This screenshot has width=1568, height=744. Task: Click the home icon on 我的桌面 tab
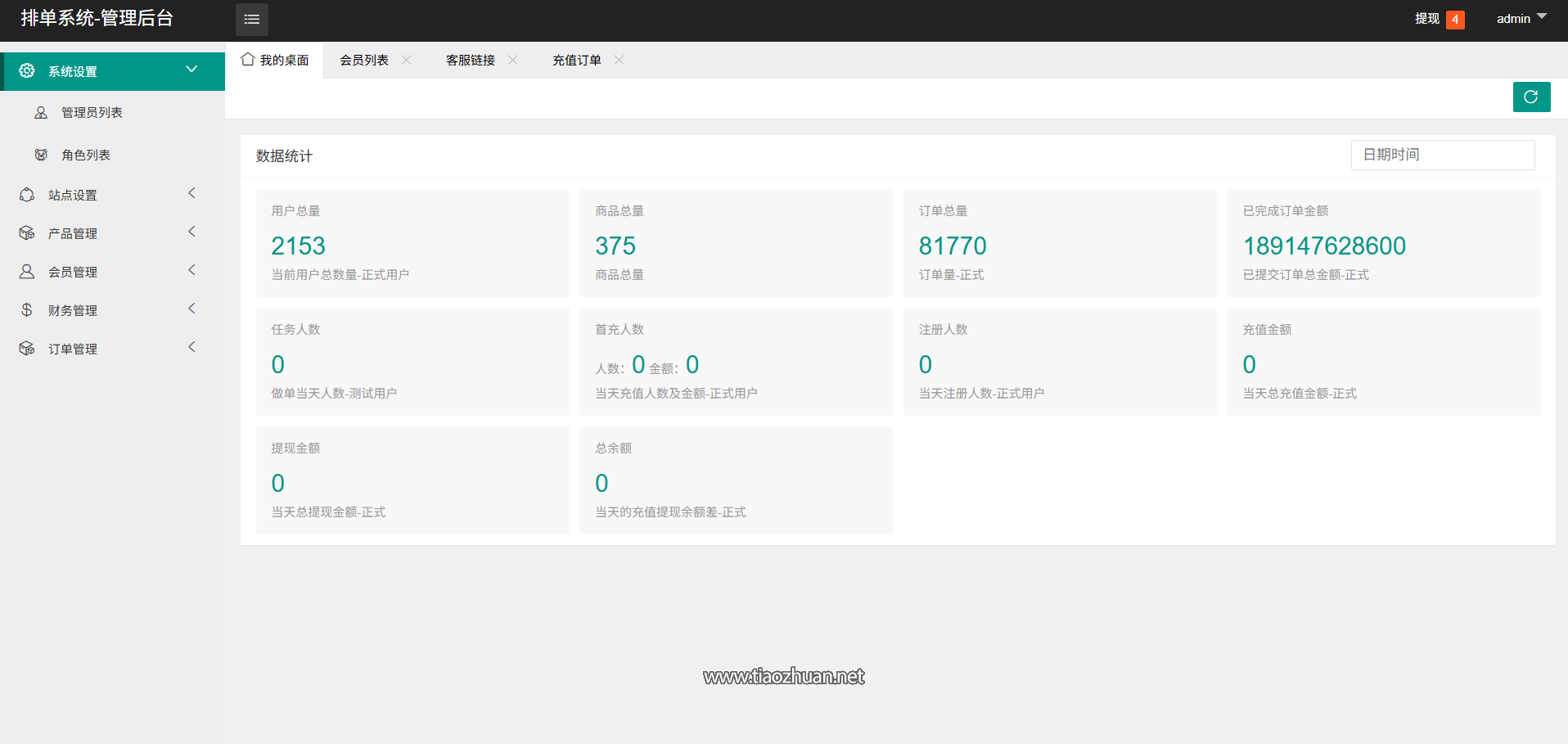pyautogui.click(x=248, y=59)
